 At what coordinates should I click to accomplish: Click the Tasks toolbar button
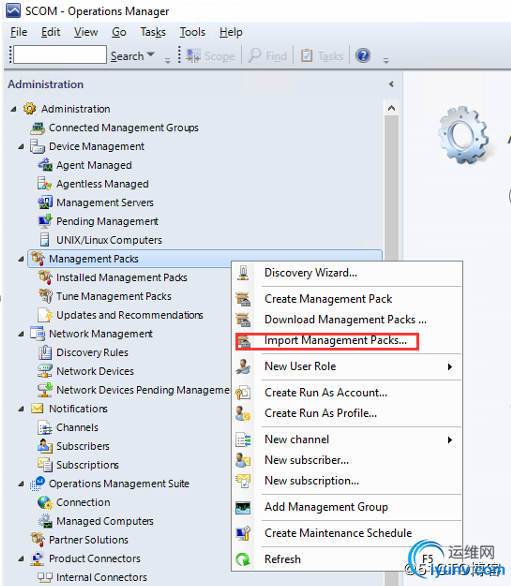click(322, 56)
